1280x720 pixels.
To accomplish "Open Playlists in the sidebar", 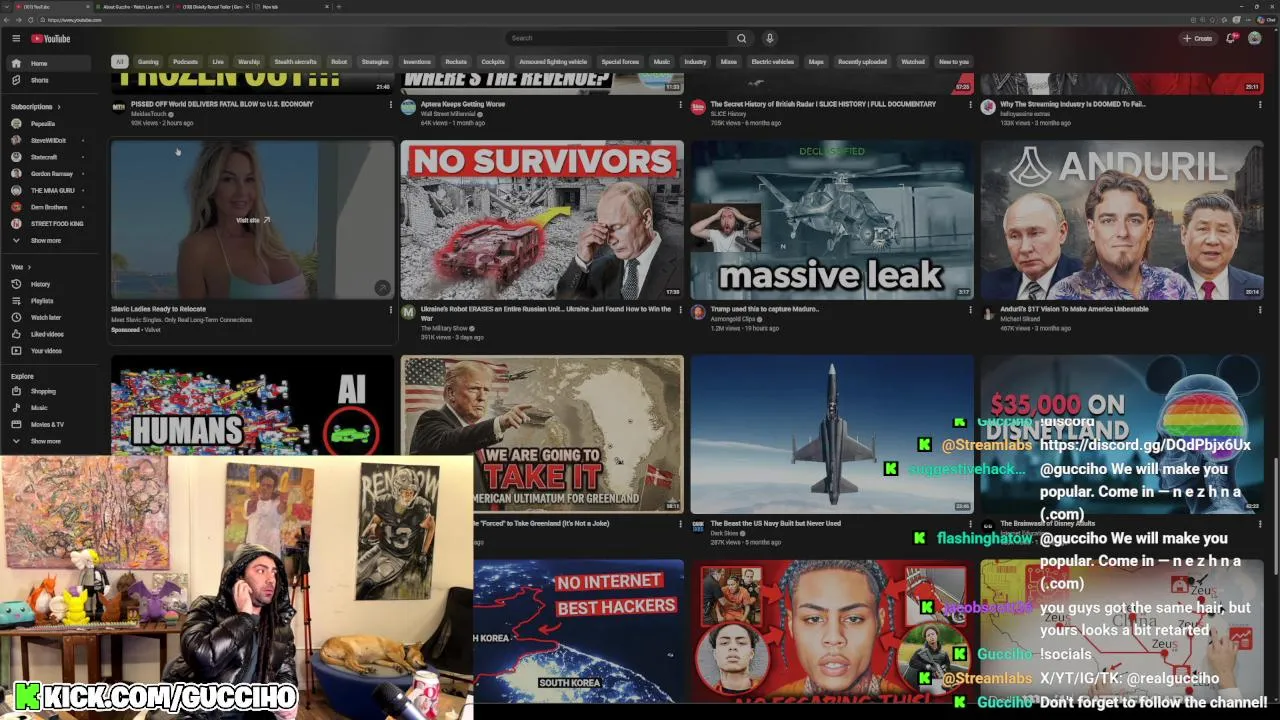I will [x=50, y=301].
